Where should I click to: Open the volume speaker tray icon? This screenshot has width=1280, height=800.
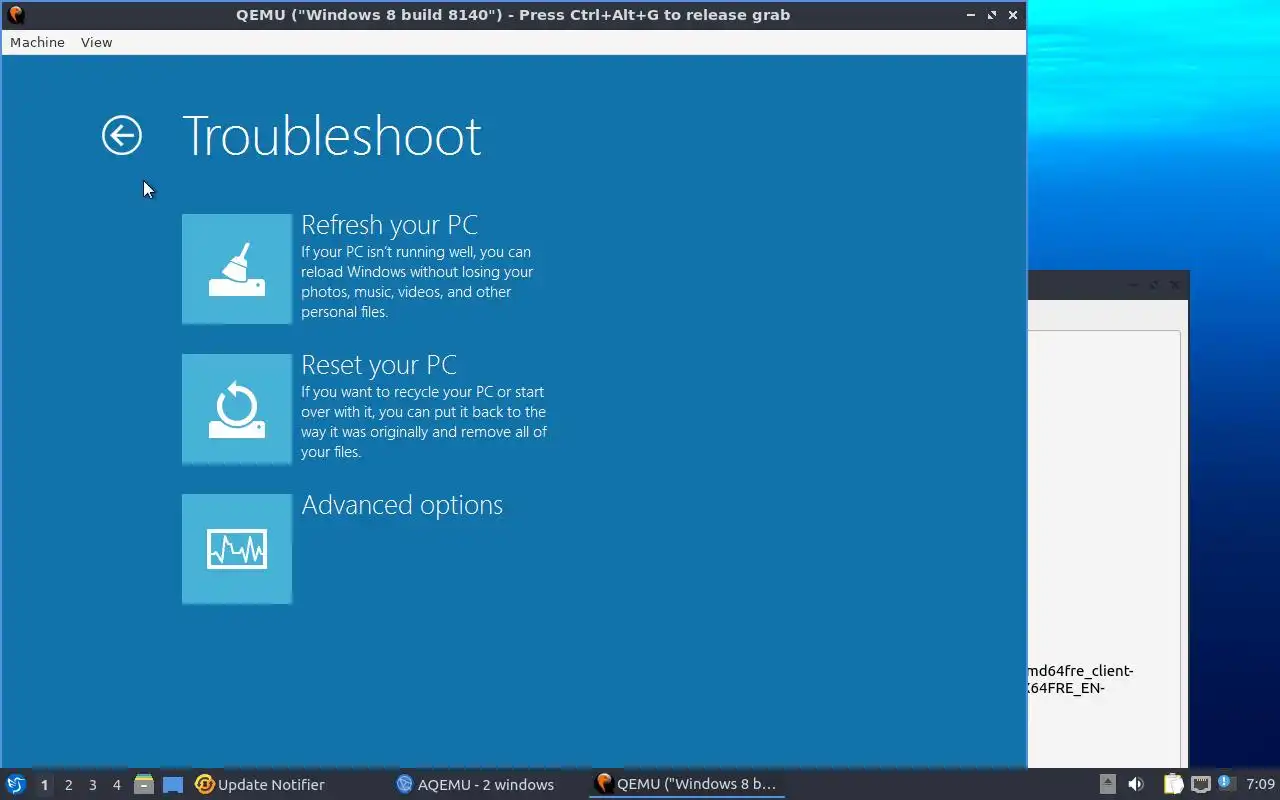(x=1136, y=785)
